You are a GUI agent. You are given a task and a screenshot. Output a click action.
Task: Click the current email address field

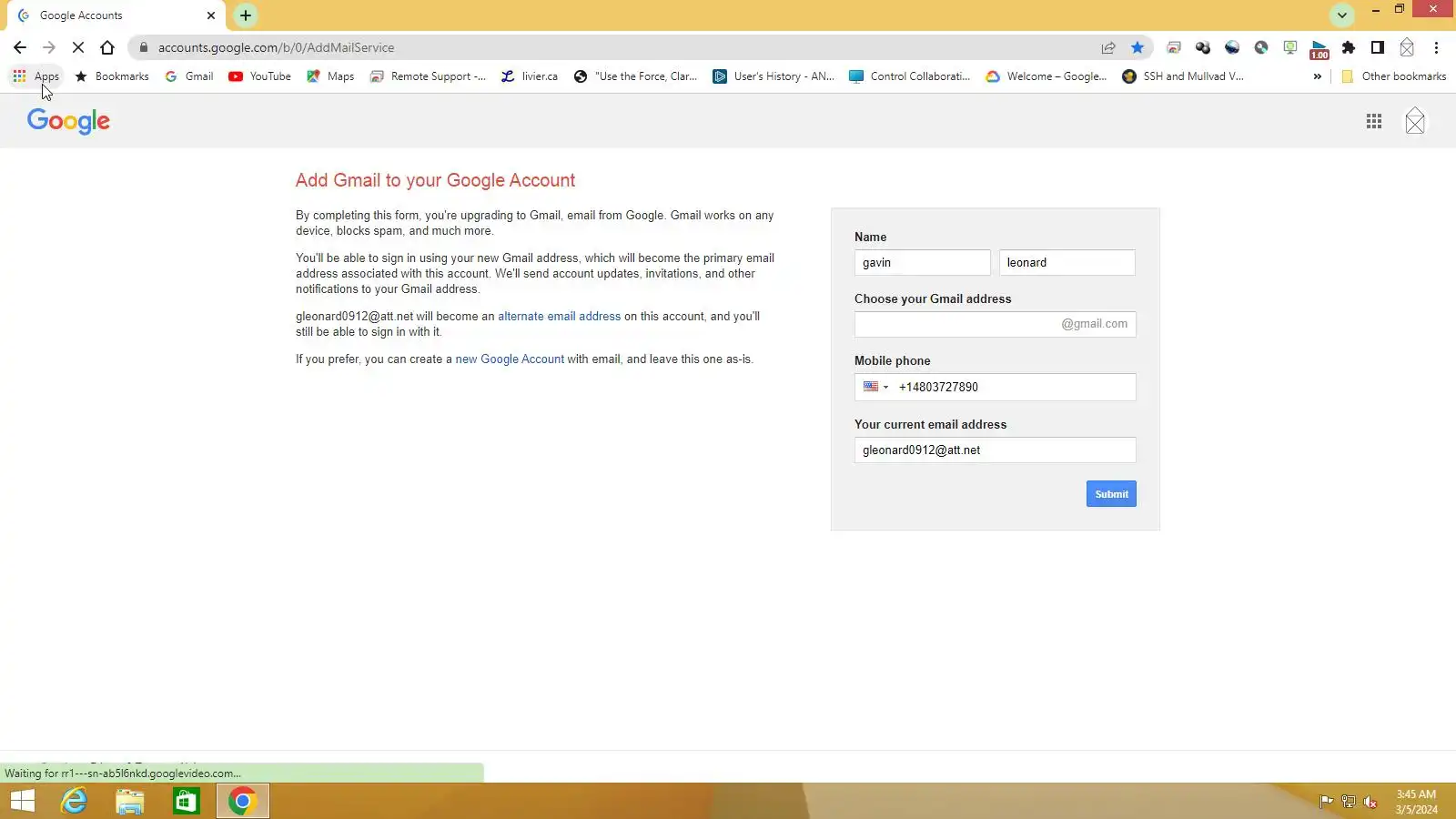click(996, 450)
